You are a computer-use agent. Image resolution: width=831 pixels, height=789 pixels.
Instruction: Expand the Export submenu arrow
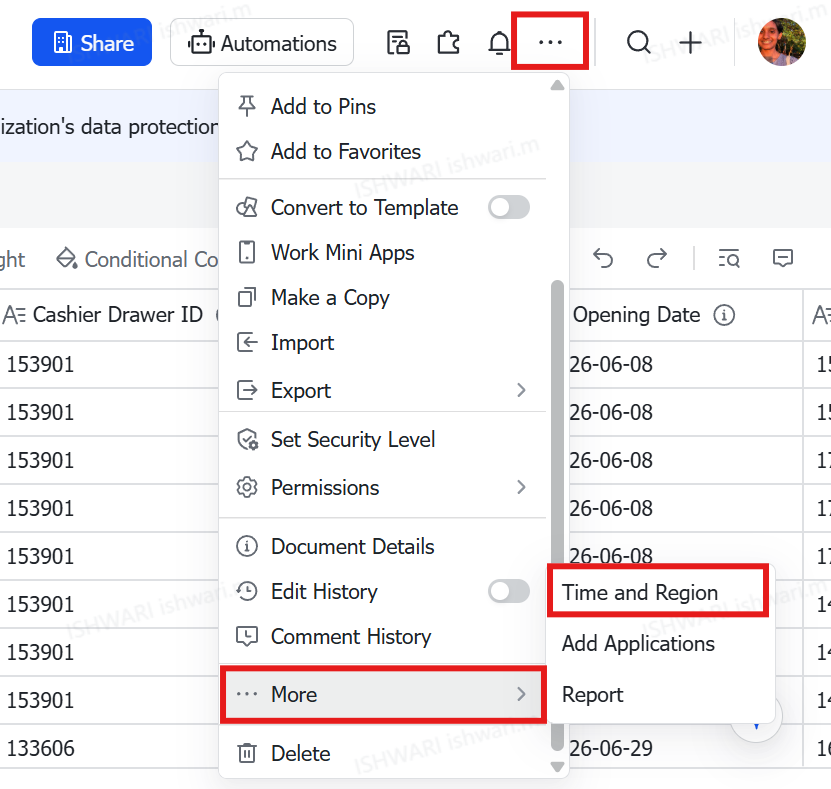tap(521, 390)
